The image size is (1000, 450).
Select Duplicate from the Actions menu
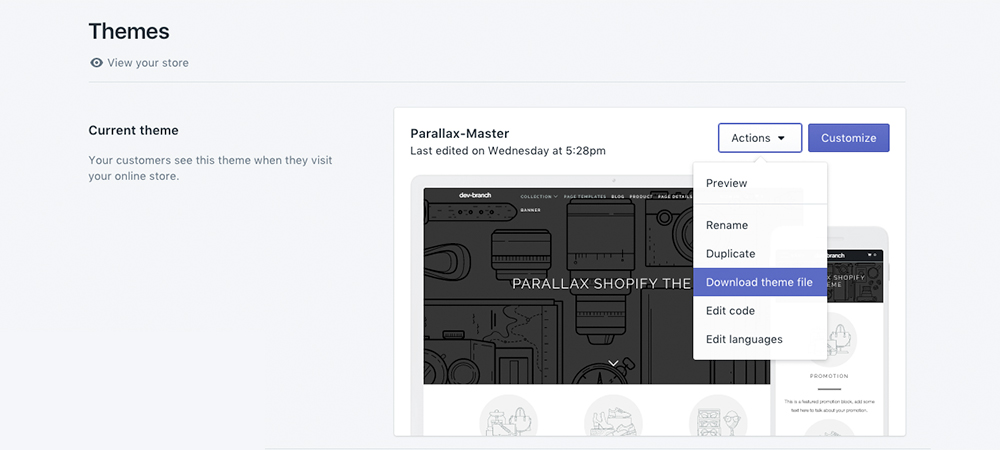tap(730, 254)
